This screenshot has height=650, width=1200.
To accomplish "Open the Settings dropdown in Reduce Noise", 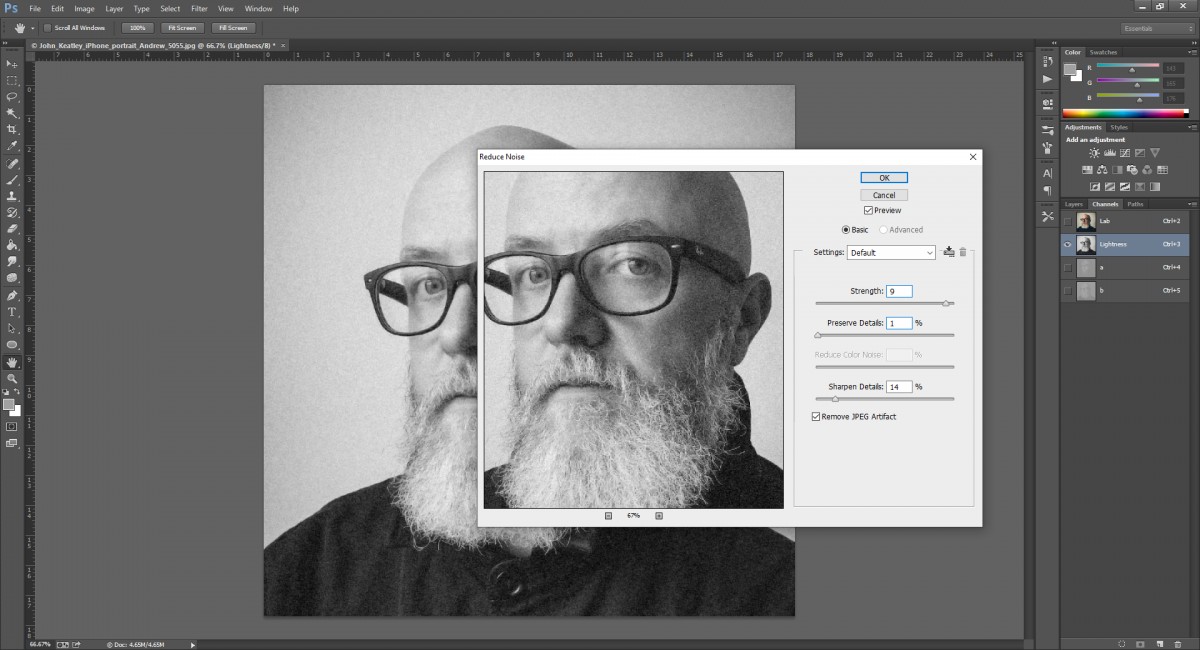I will pos(931,252).
